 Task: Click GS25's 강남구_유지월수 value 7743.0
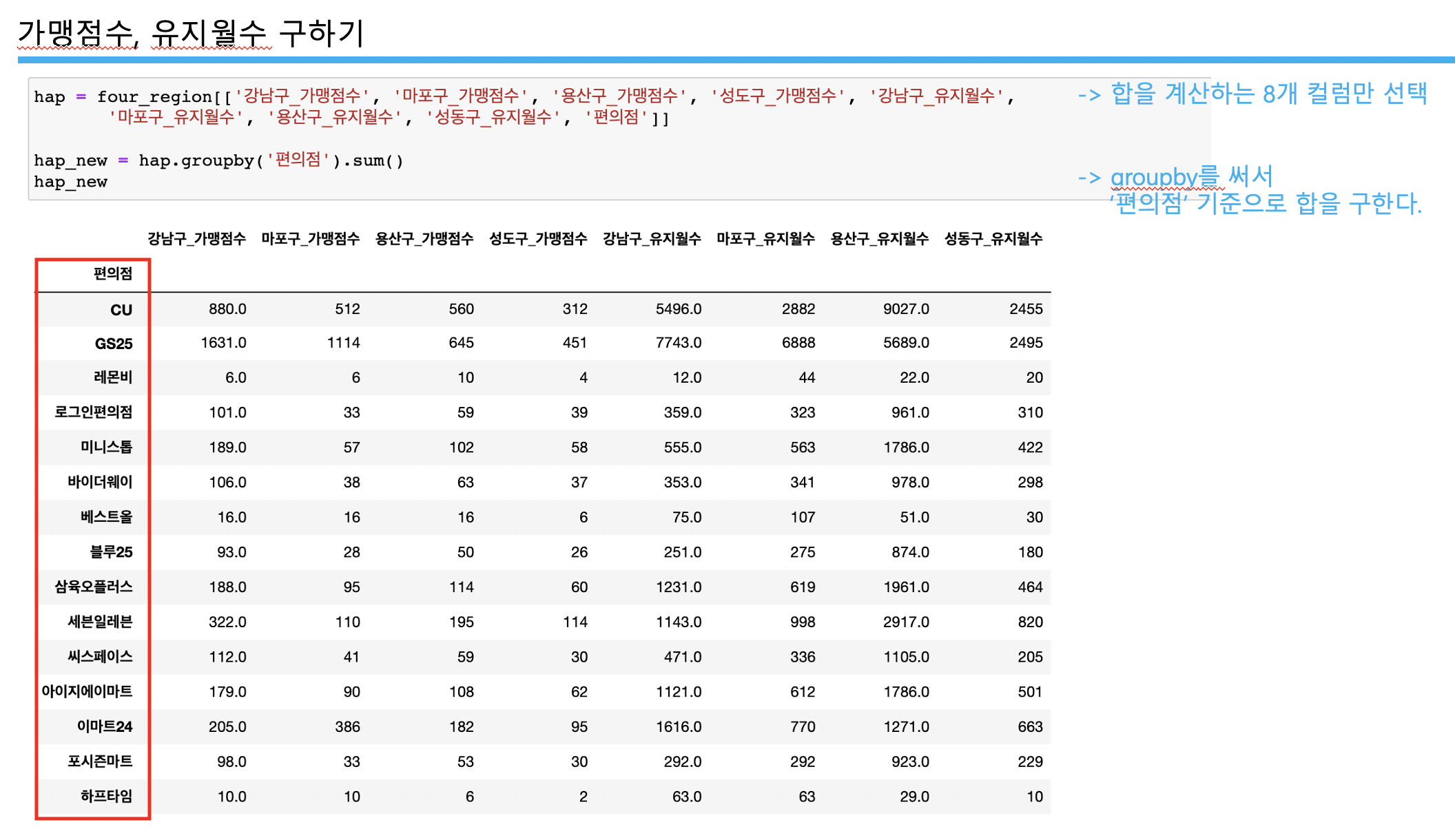point(678,343)
